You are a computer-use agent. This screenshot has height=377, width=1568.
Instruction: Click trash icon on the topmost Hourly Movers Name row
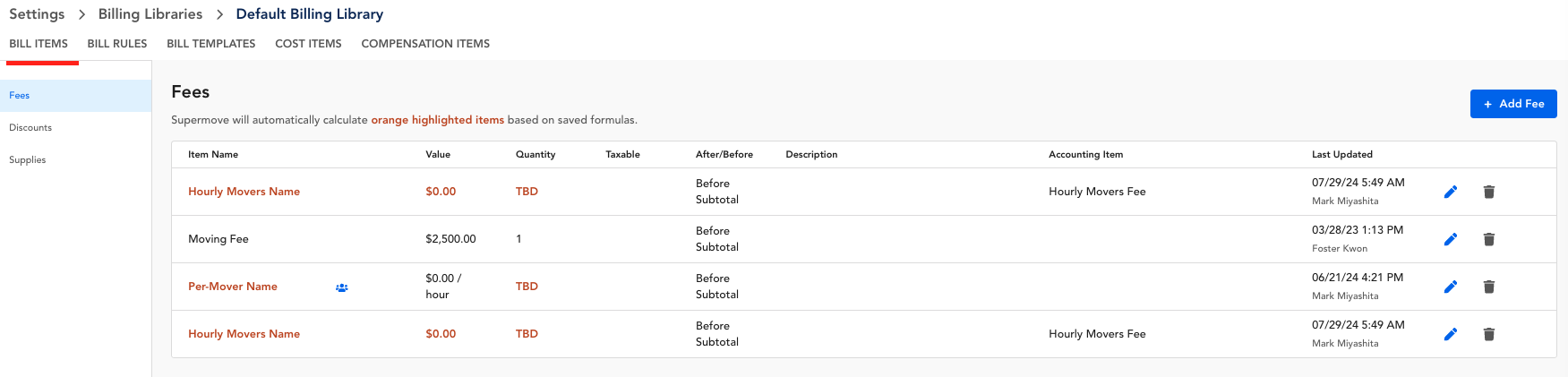1489,192
